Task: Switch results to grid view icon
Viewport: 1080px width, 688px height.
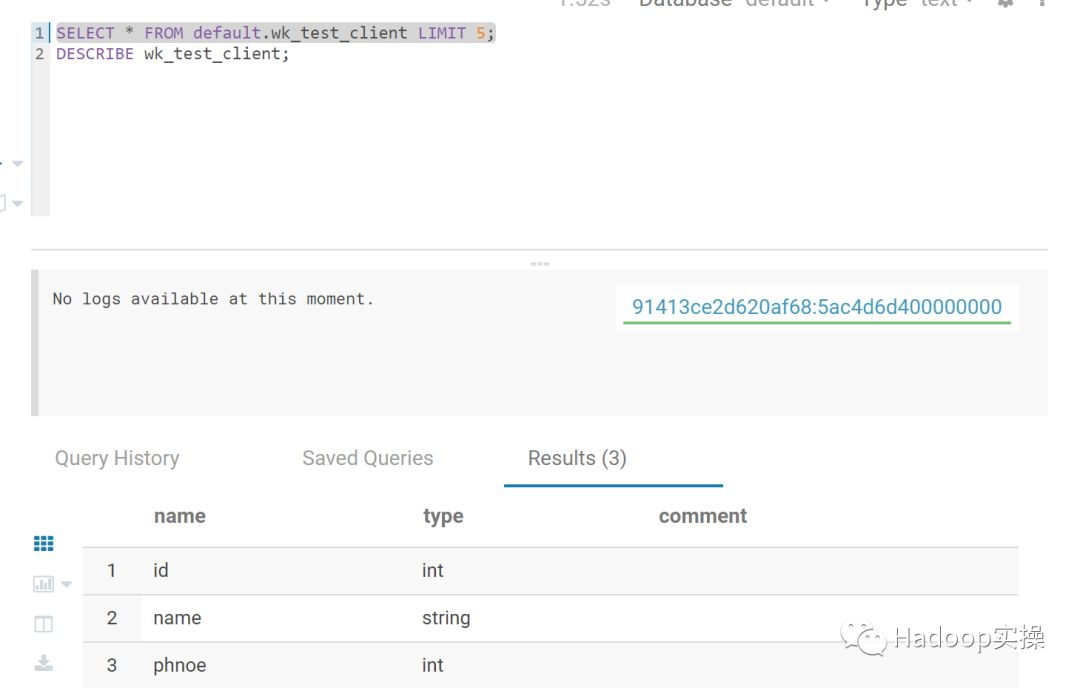Action: pyautogui.click(x=43, y=544)
